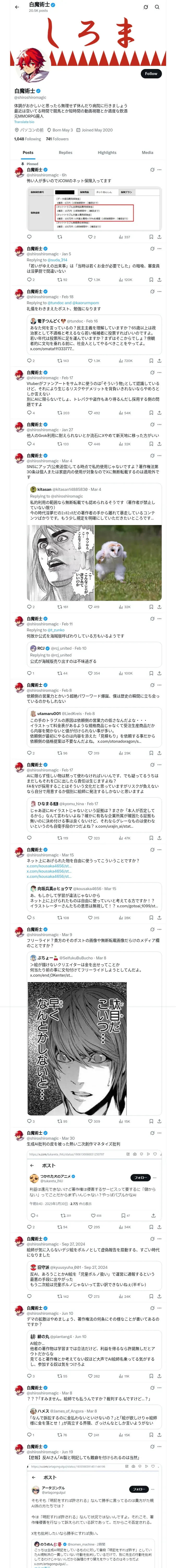
Task: Share the Jan 5 reply post
Action: 159,280
